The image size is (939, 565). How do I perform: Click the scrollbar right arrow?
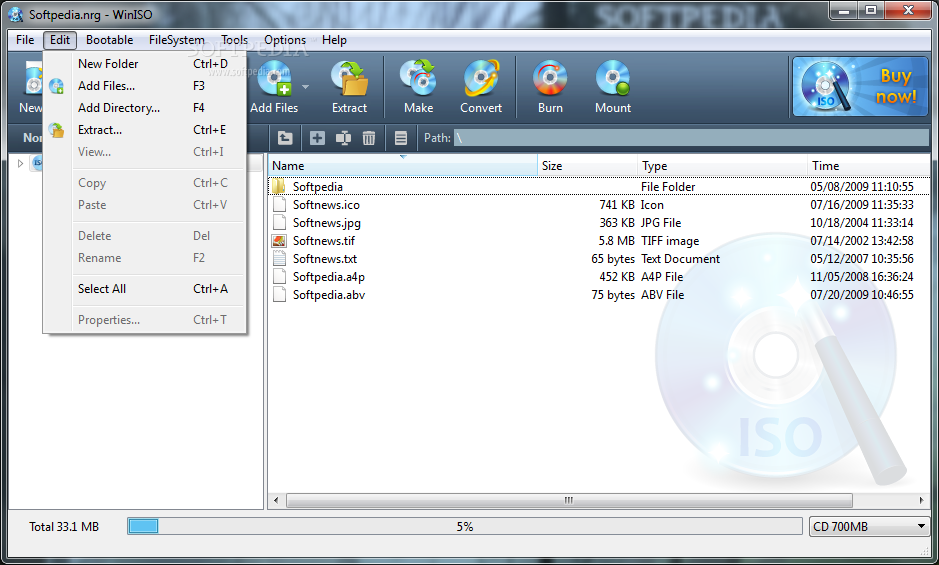pos(922,500)
